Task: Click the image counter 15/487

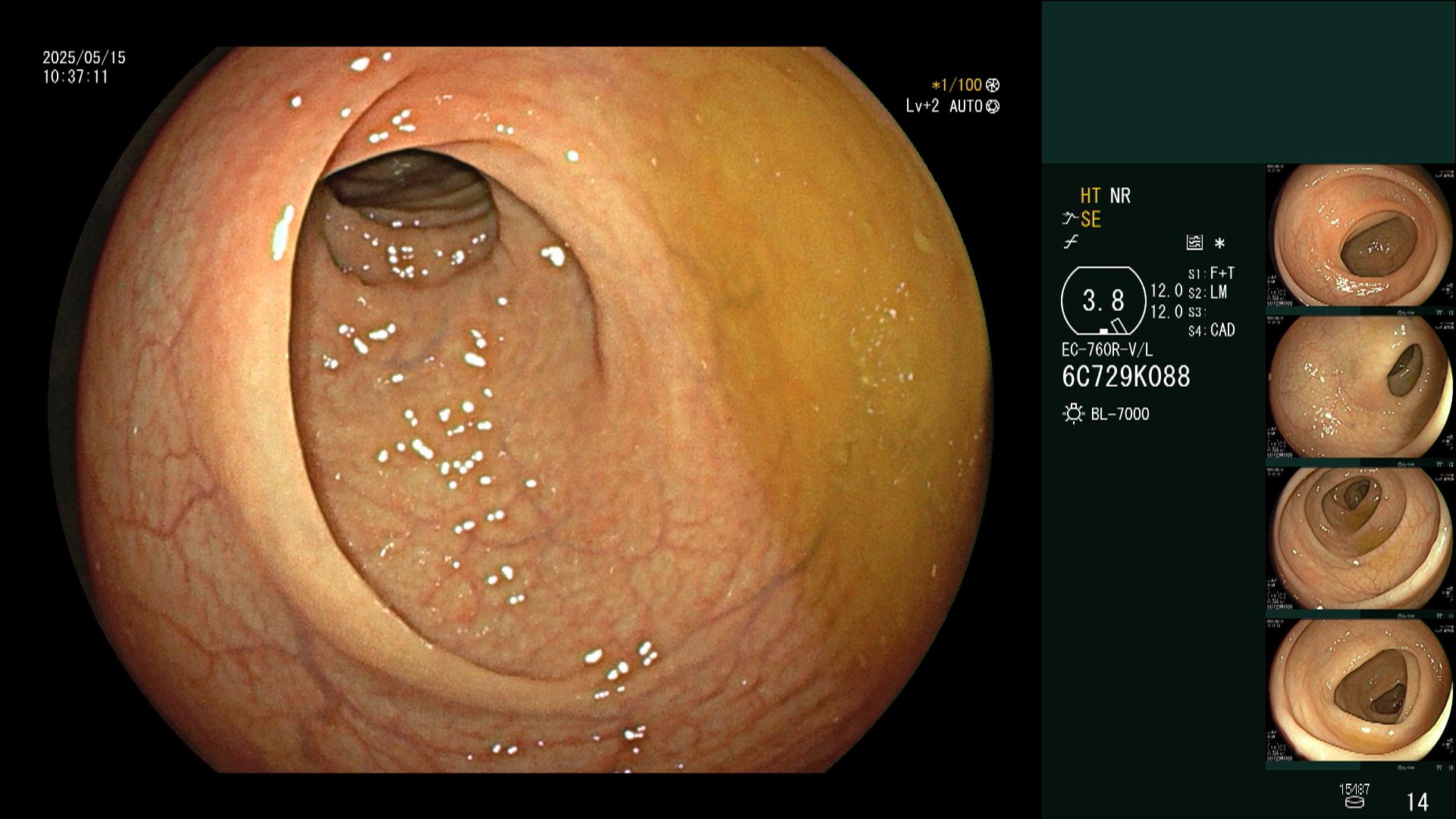Action: click(1354, 789)
